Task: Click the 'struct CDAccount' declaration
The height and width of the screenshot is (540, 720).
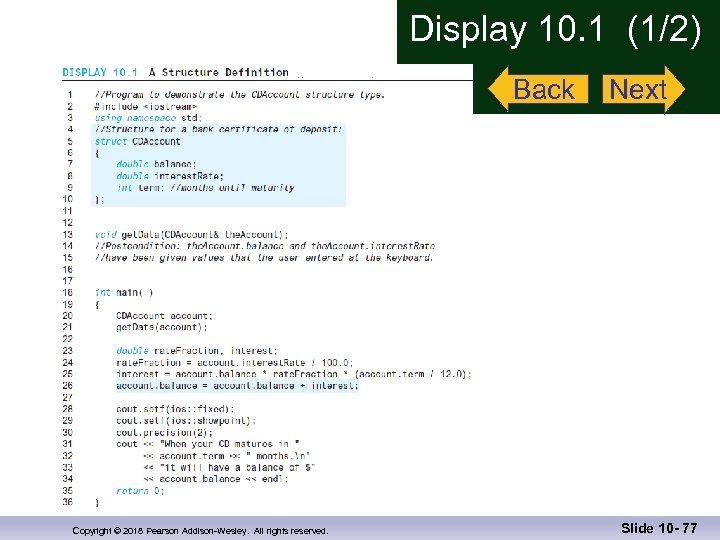Action: [x=137, y=141]
